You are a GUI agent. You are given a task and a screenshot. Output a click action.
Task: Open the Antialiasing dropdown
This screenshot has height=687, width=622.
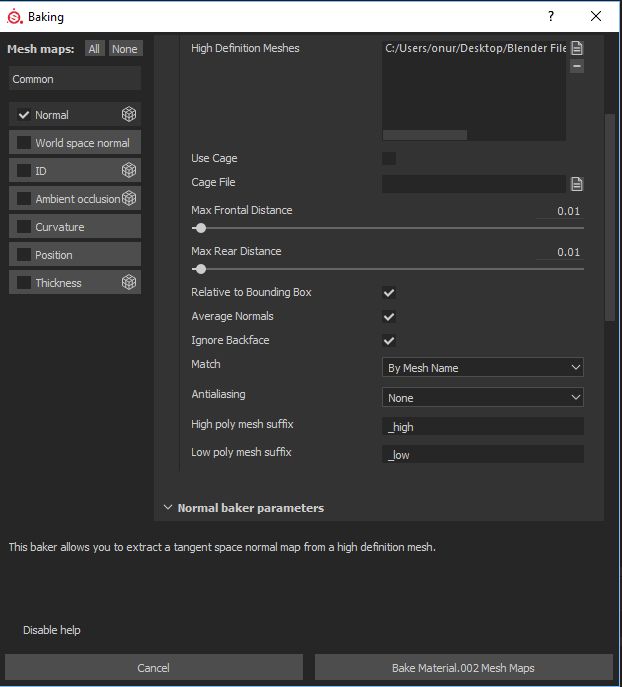pyautogui.click(x=483, y=397)
